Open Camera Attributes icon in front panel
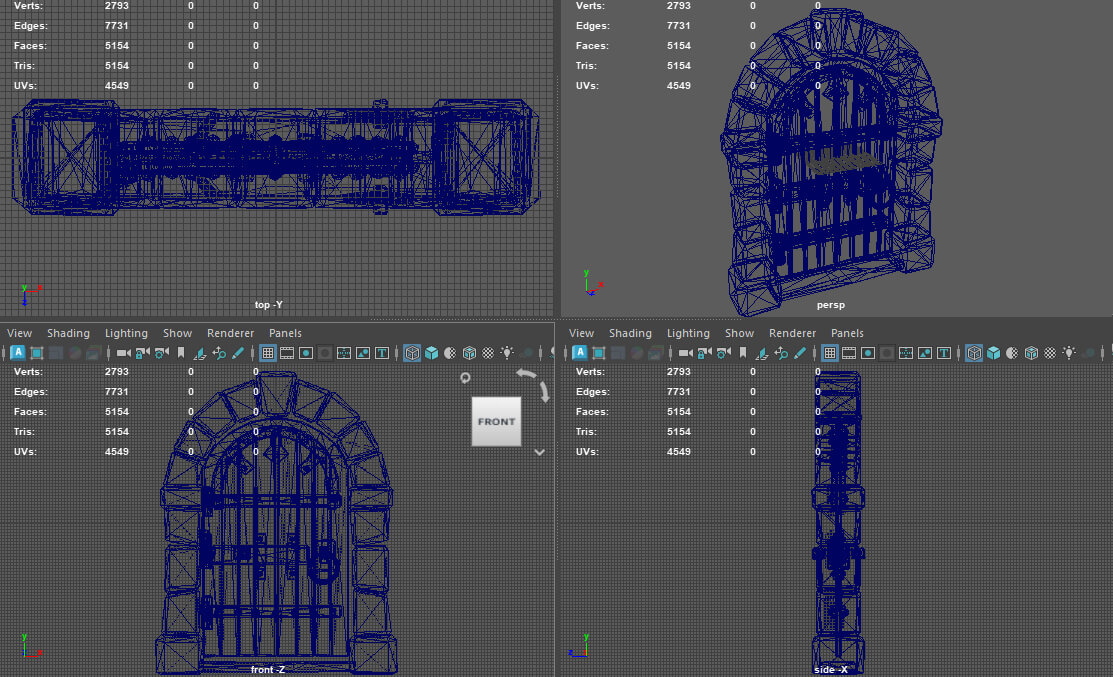Screen dimensions: 1113x677 click(162, 353)
